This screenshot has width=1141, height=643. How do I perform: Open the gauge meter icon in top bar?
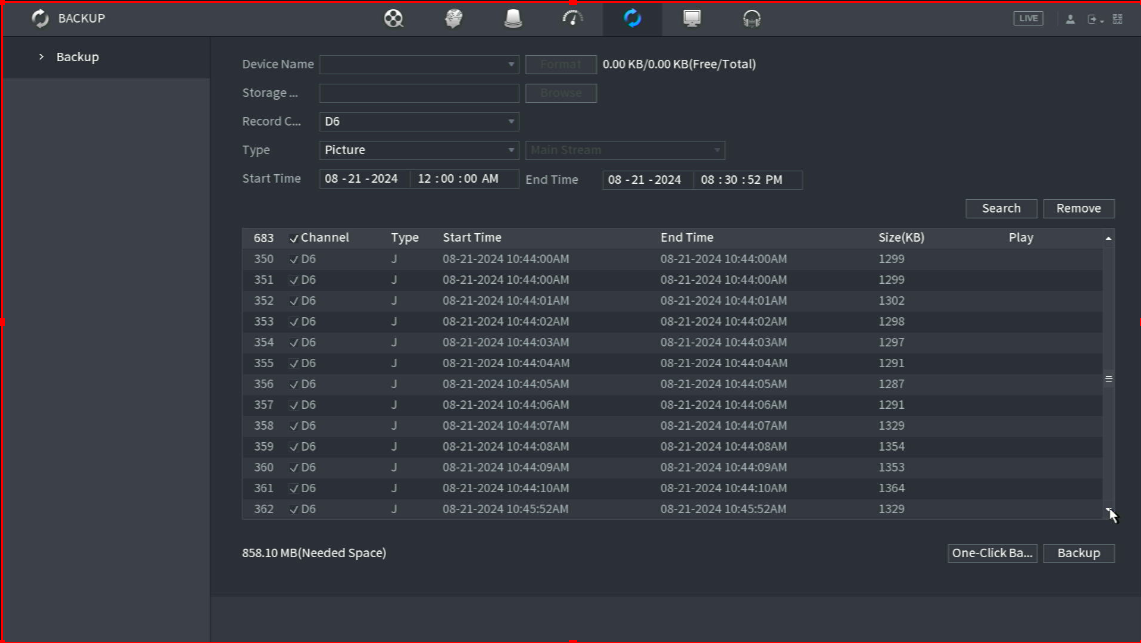573,18
